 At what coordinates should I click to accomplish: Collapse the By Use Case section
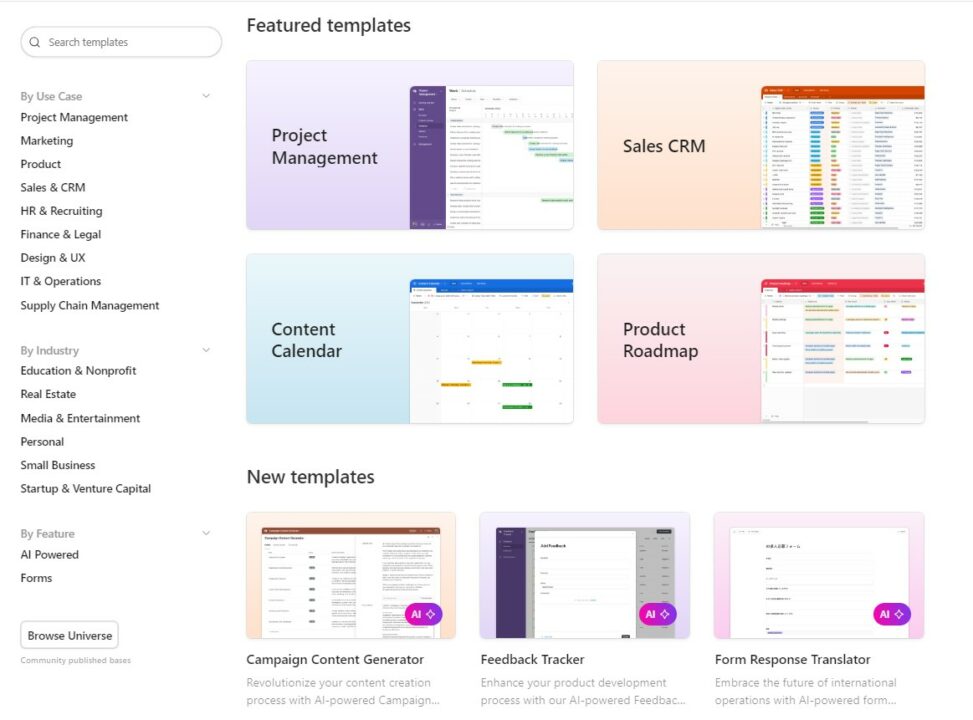pos(206,97)
